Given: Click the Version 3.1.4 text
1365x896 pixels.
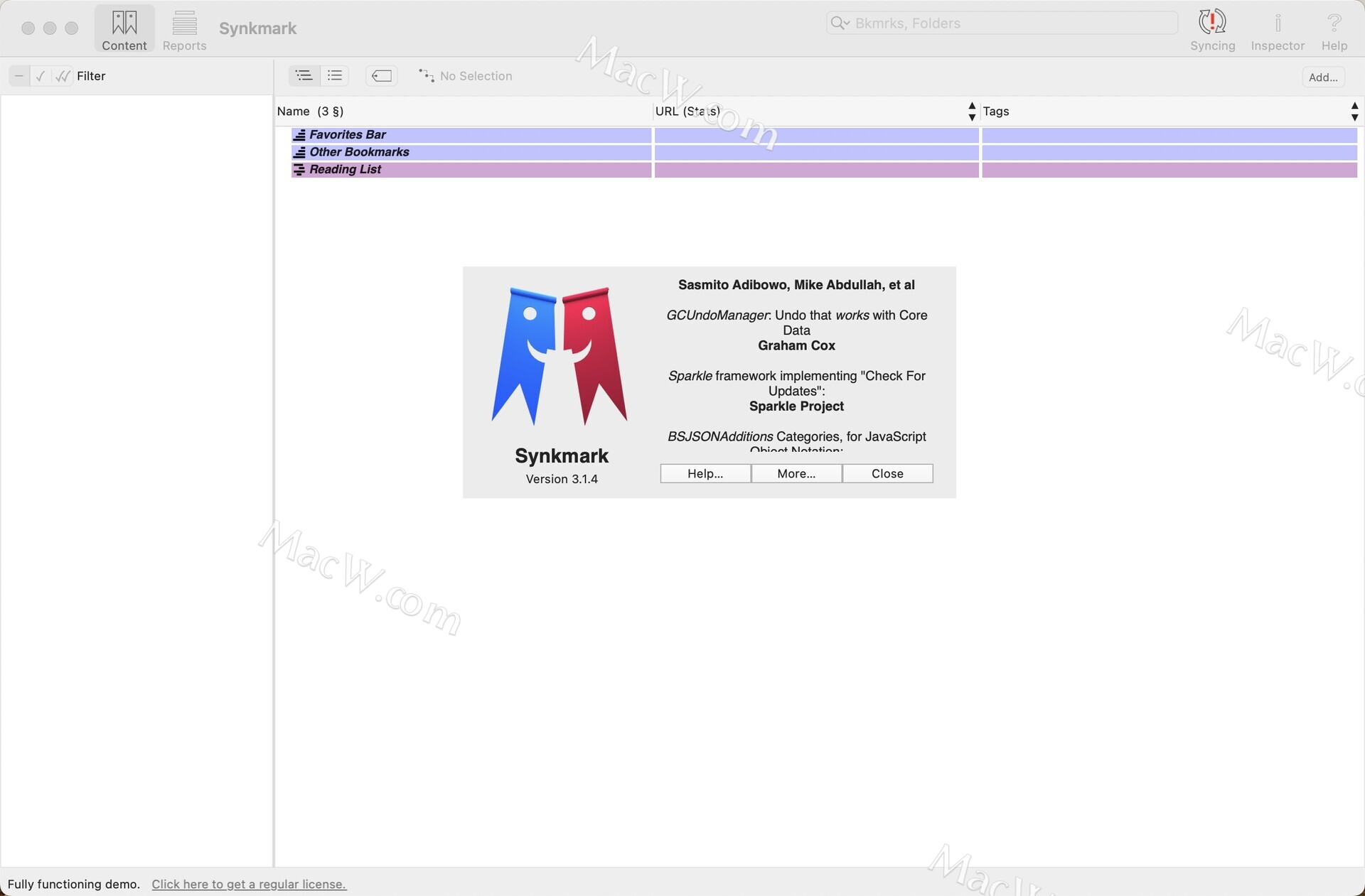Looking at the screenshot, I should [x=562, y=479].
